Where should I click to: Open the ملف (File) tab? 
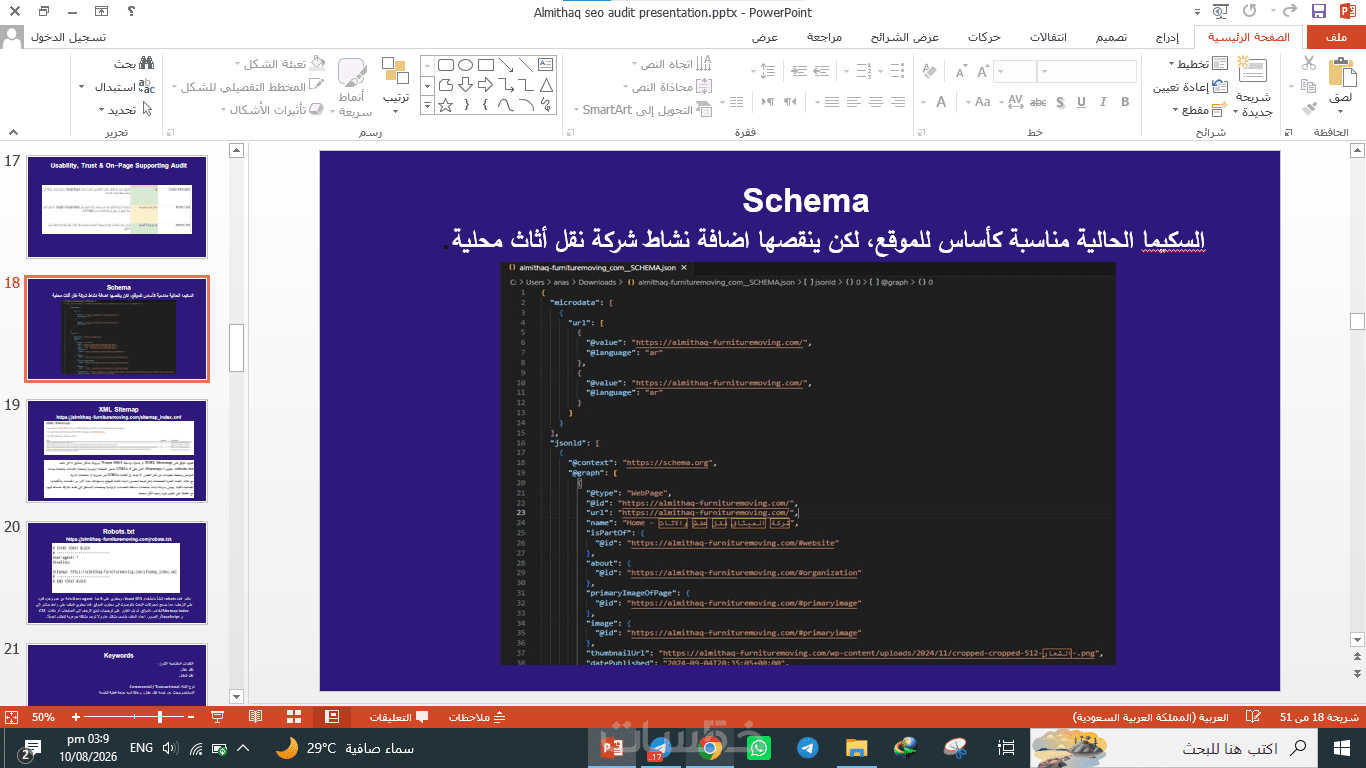pos(1335,38)
